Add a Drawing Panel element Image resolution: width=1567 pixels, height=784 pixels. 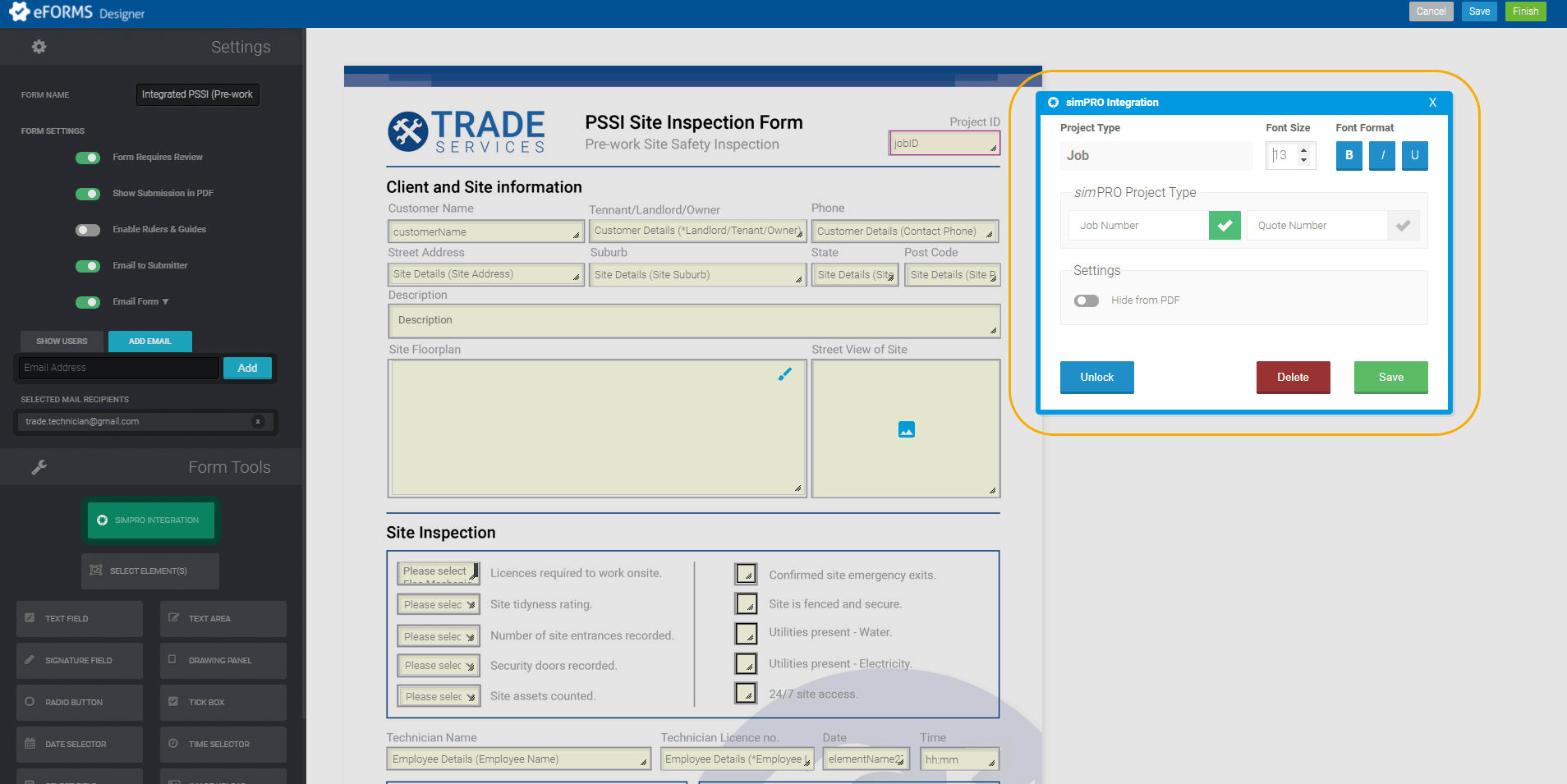tap(223, 660)
